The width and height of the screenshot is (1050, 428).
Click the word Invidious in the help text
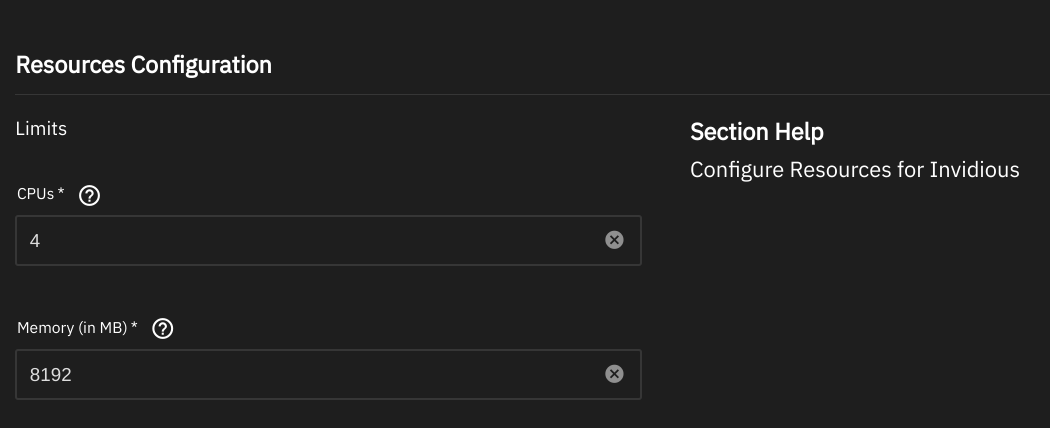pos(974,170)
